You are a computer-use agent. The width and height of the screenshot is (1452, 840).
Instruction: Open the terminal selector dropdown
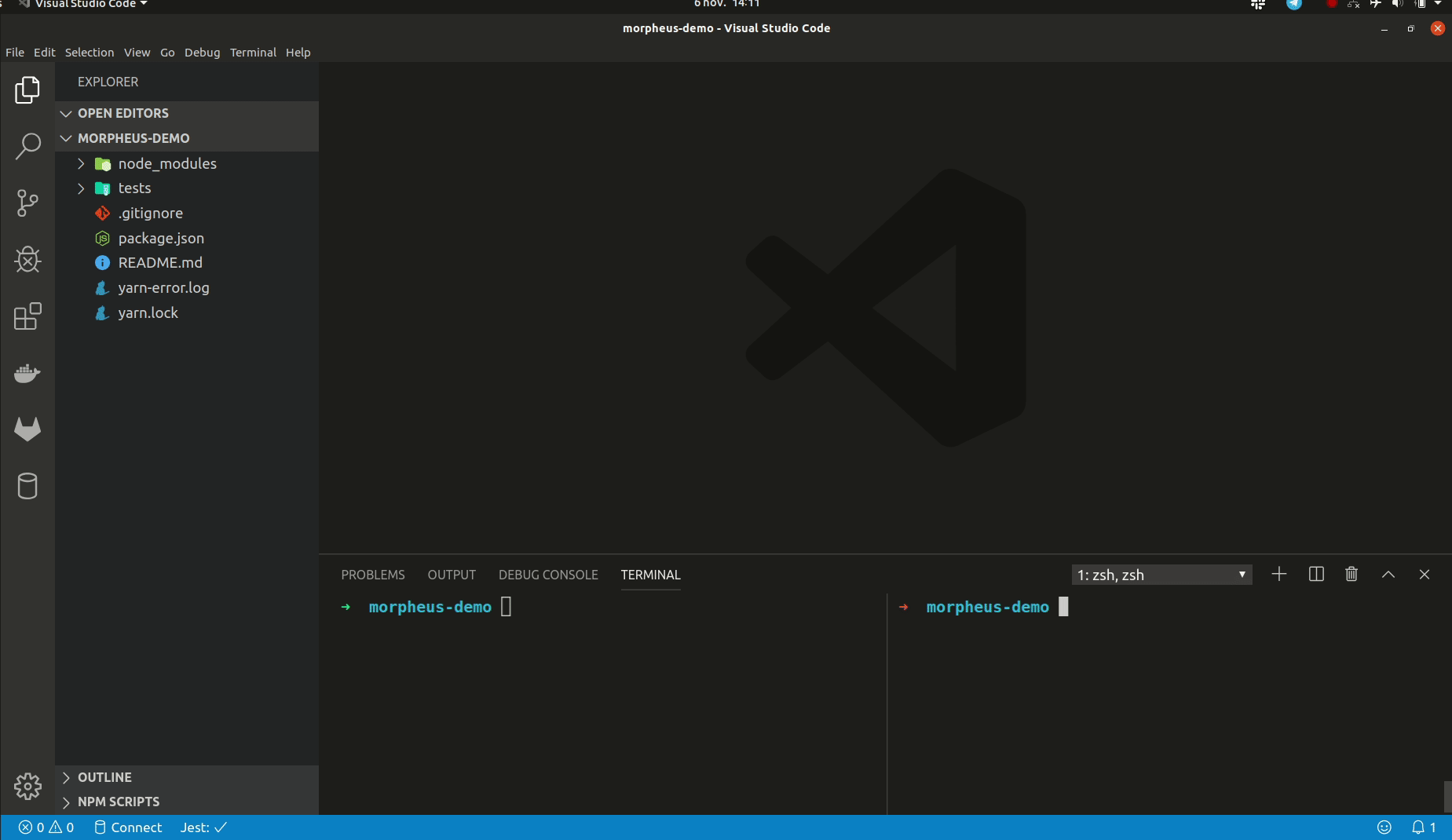point(1161,575)
